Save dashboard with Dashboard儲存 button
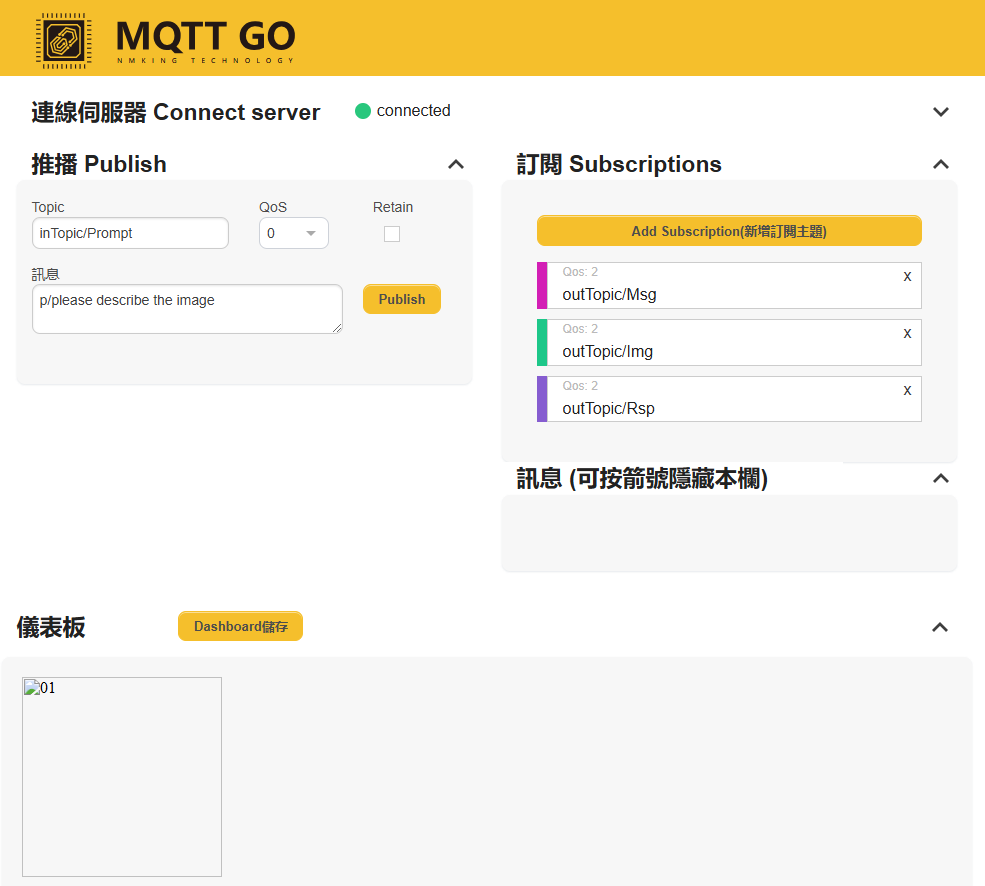Image resolution: width=985 pixels, height=886 pixels. (240, 627)
